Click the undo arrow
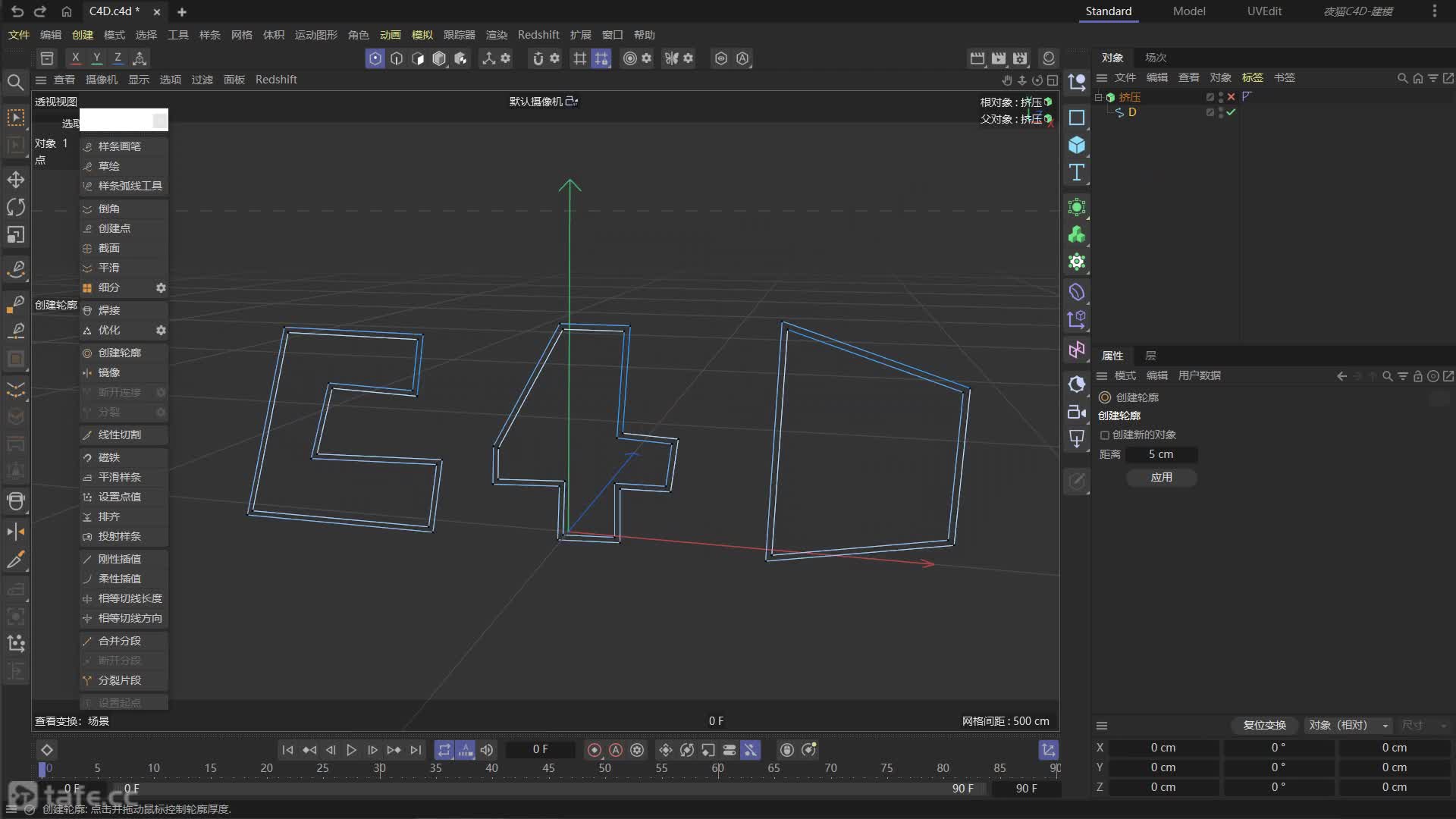The width and height of the screenshot is (1456, 819). pos(17,11)
